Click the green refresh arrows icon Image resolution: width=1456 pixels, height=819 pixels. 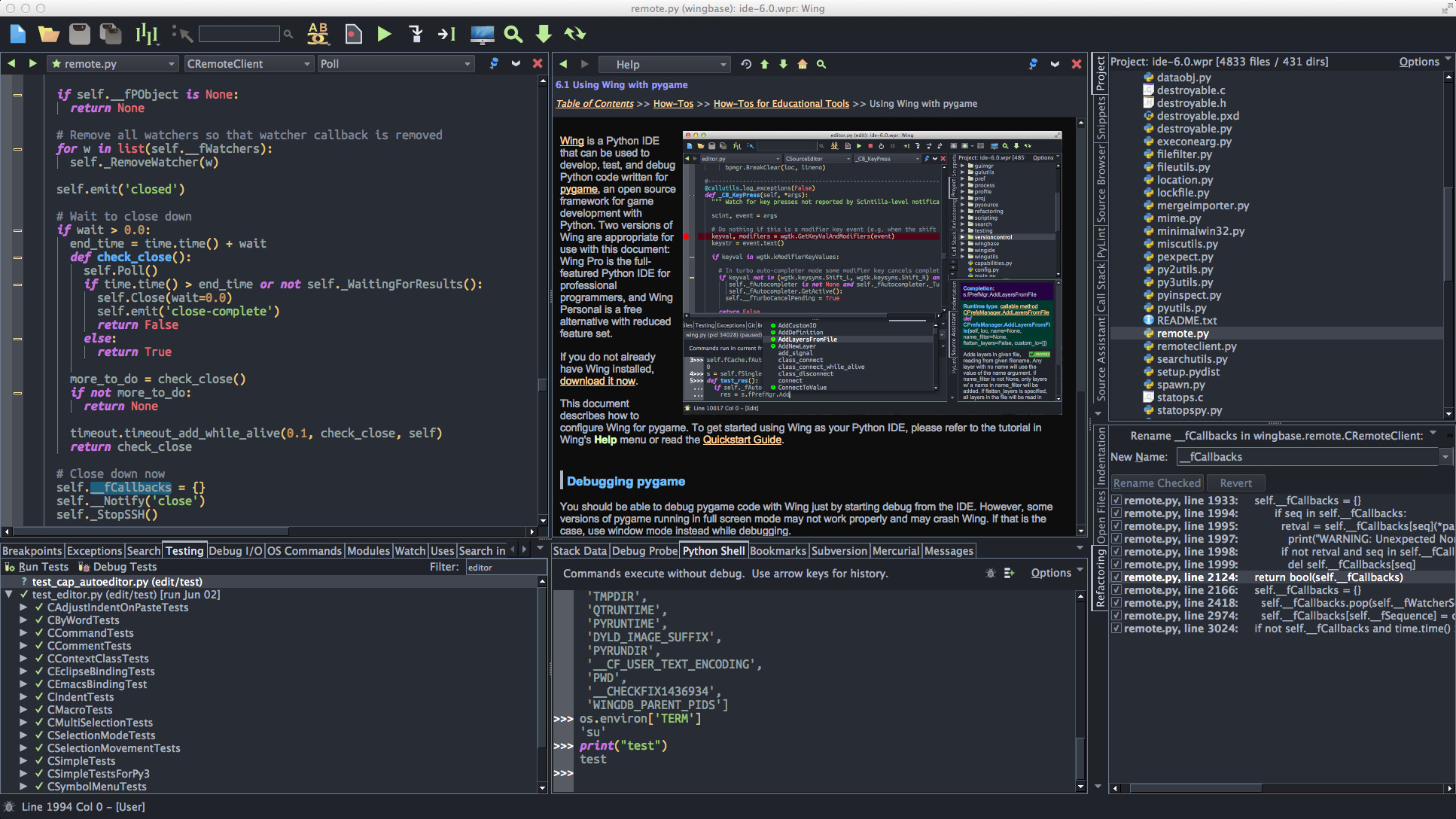pos(575,34)
